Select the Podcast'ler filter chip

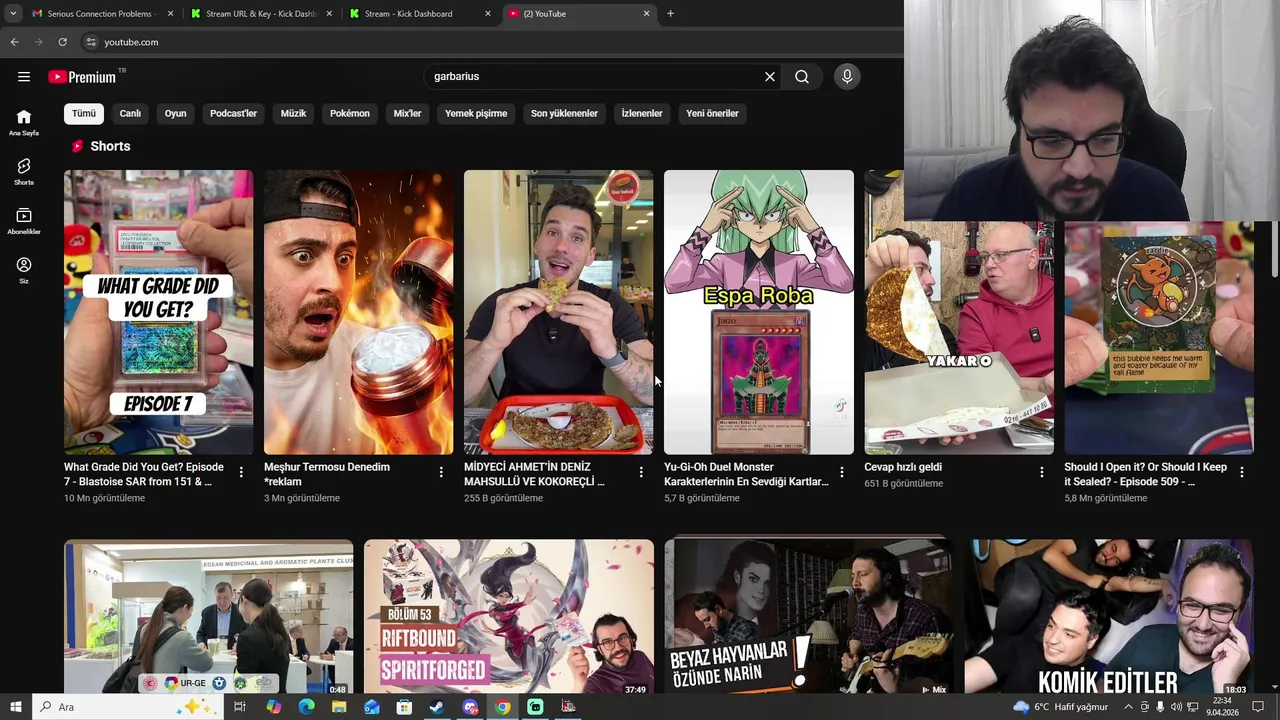tap(233, 113)
